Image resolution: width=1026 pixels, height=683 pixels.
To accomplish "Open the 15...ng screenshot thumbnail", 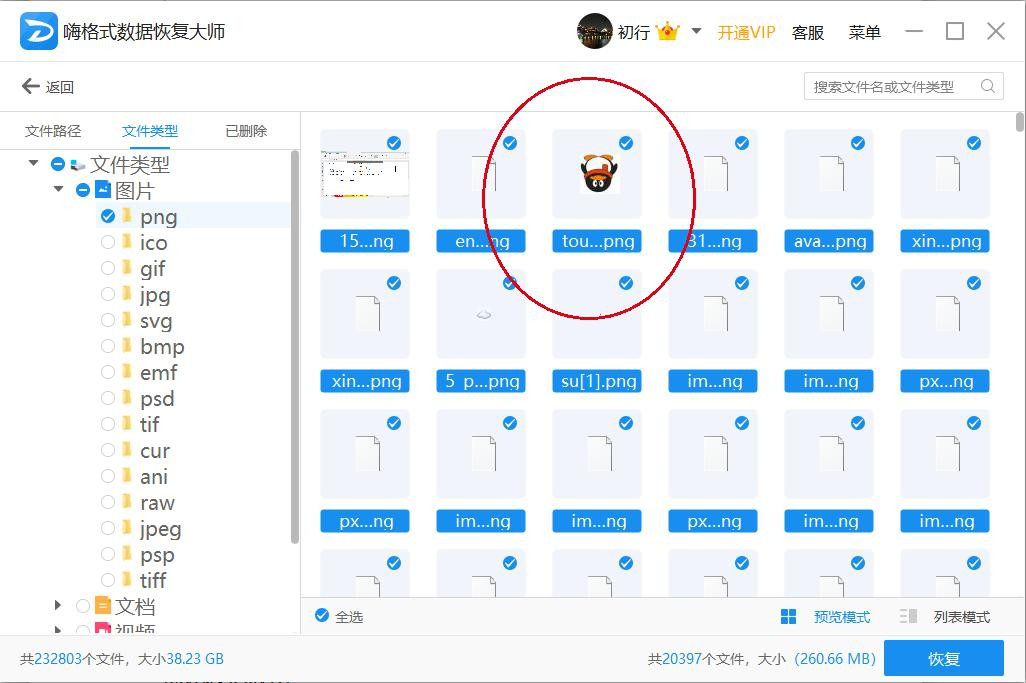I will click(364, 174).
